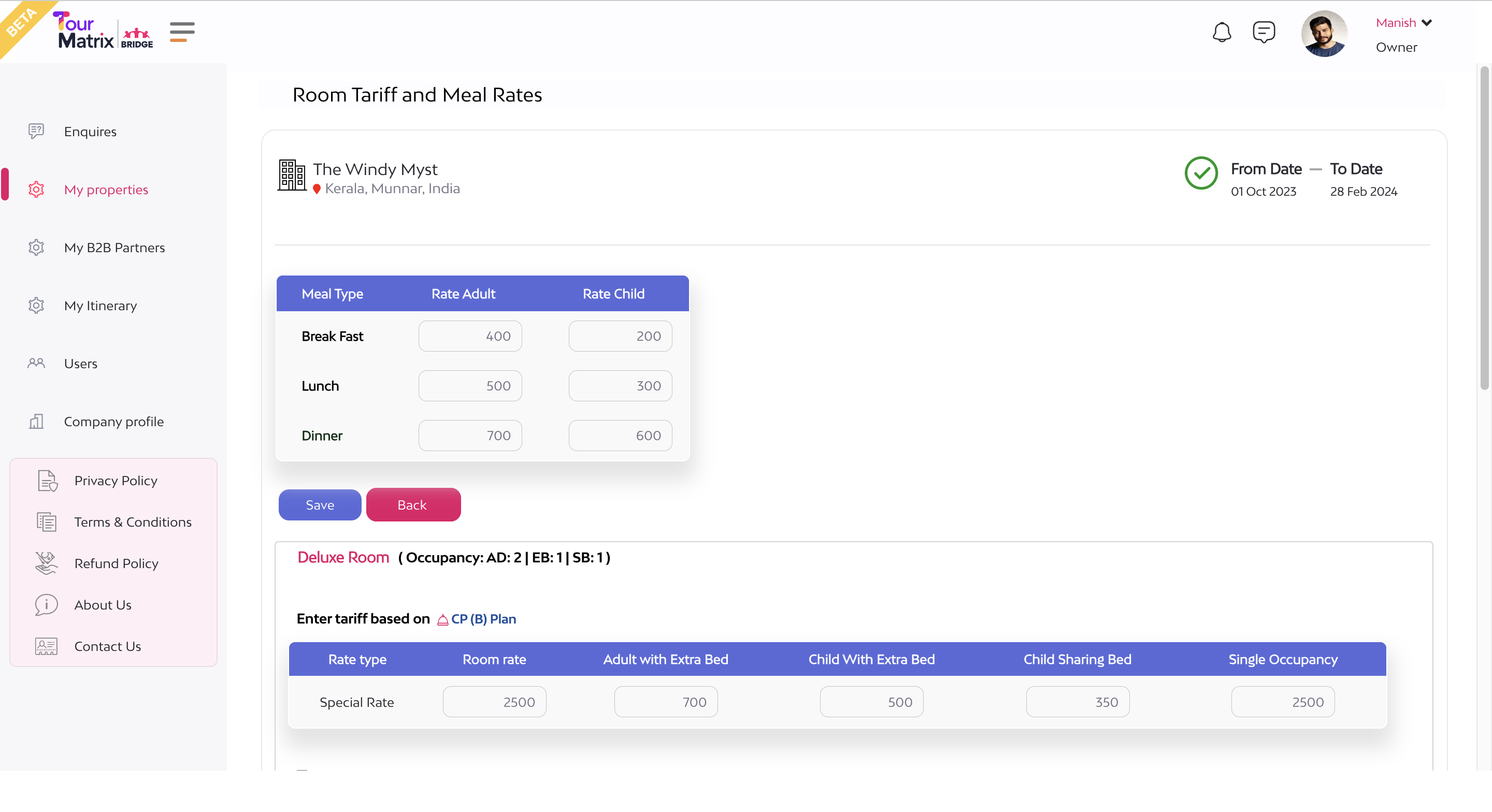Image resolution: width=1492 pixels, height=812 pixels.
Task: Open the Terms & Conditions link
Action: [133, 522]
